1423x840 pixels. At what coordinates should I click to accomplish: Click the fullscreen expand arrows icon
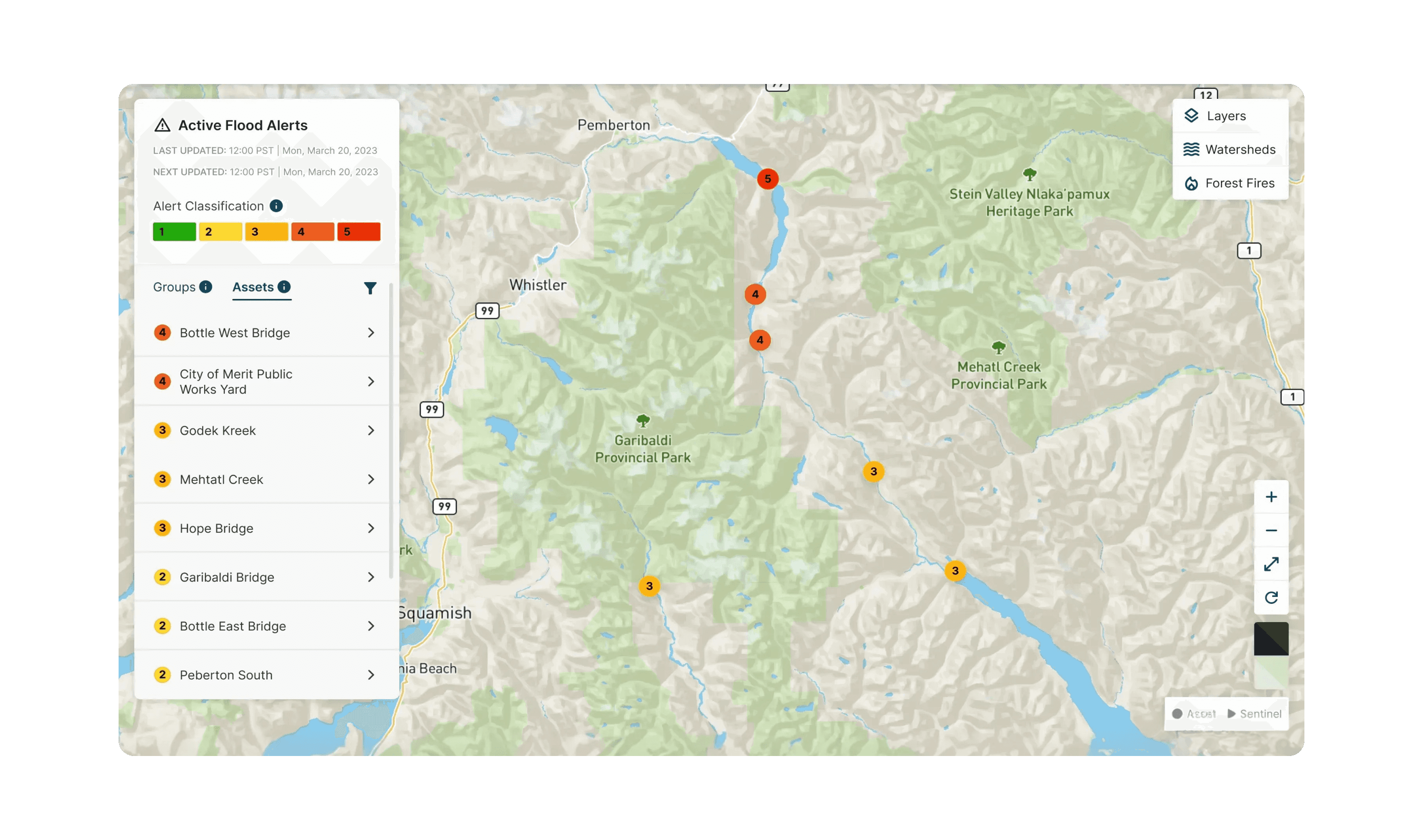point(1271,564)
